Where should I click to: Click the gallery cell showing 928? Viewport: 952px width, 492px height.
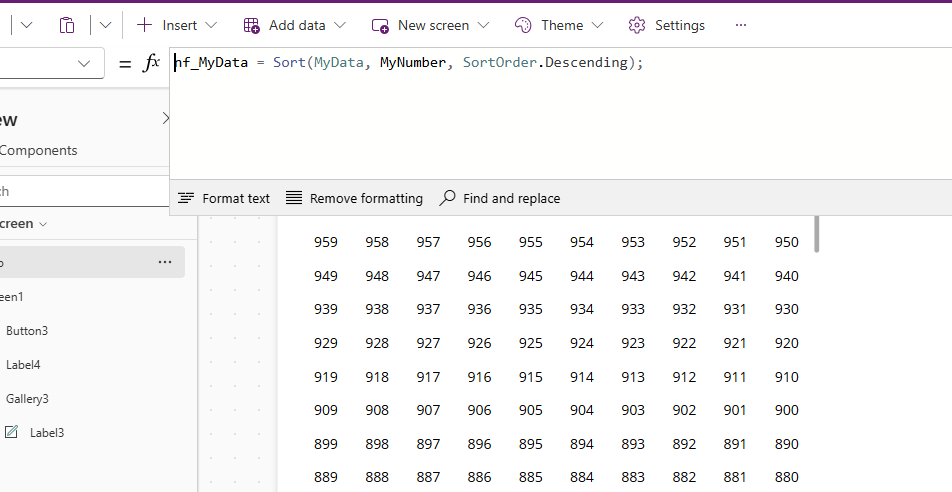tap(377, 344)
